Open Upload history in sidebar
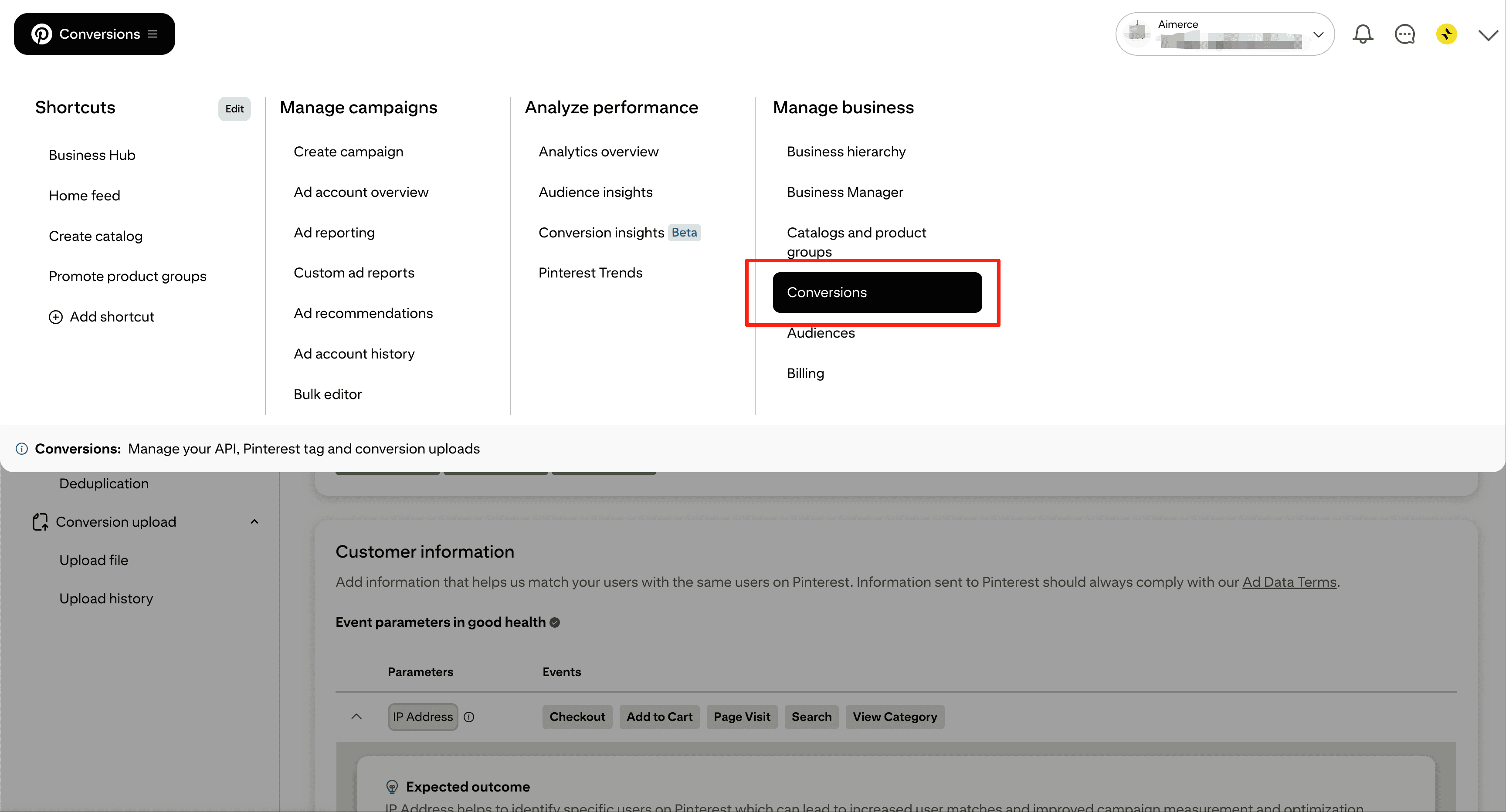Image resolution: width=1506 pixels, height=812 pixels. [x=106, y=599]
